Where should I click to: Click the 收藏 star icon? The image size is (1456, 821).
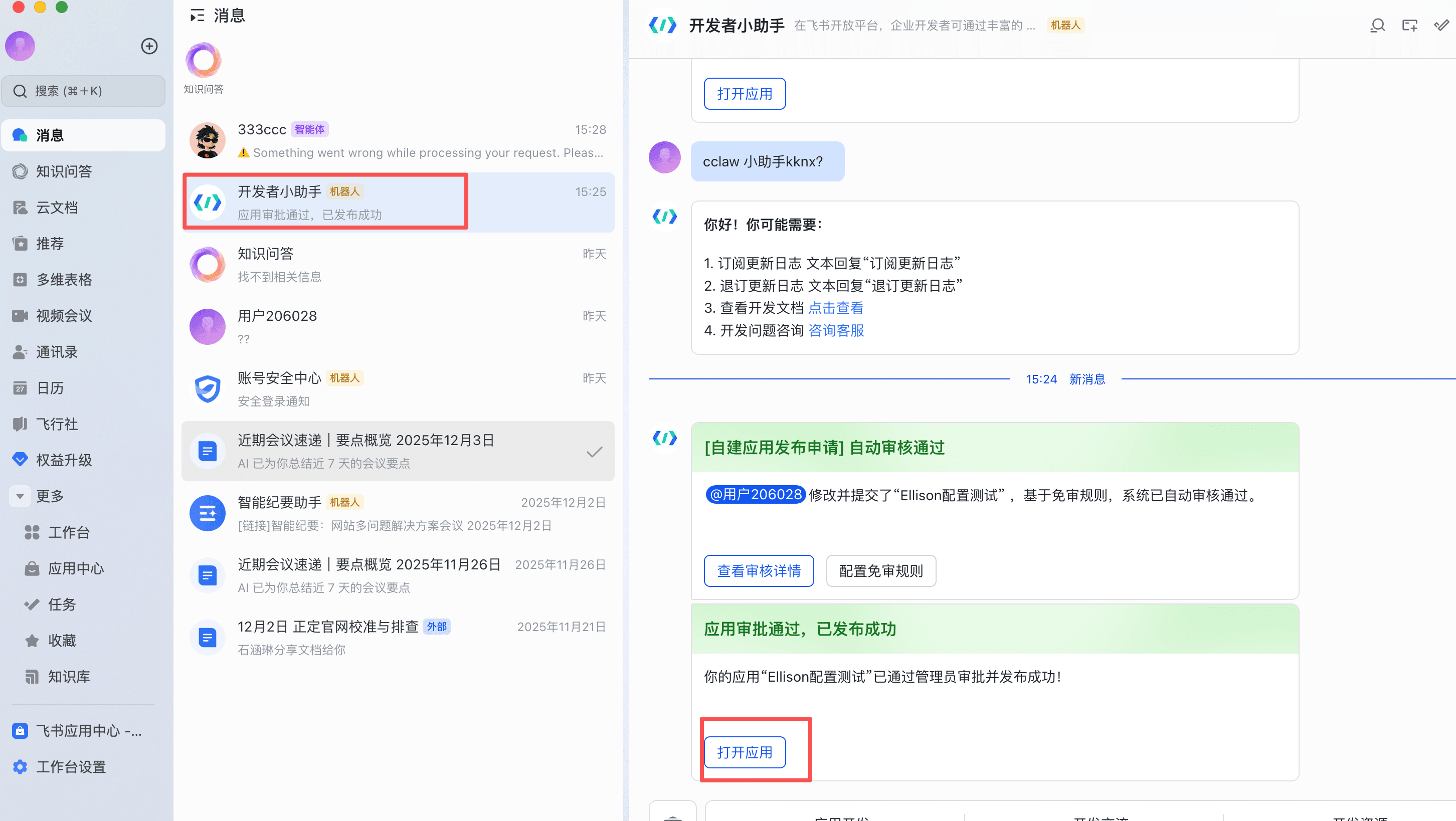pos(32,641)
